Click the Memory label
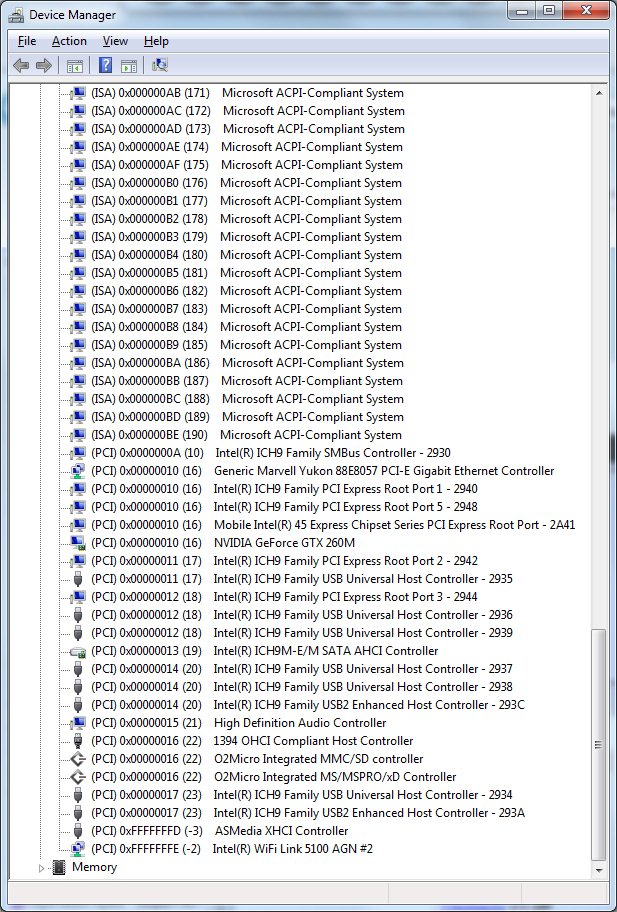 coord(94,867)
